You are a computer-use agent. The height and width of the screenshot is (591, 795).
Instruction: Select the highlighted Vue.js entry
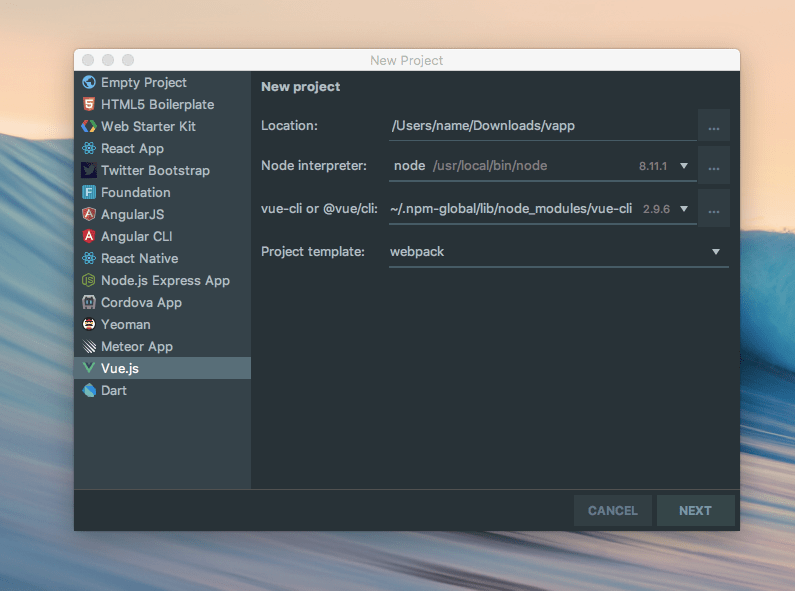pyautogui.click(x=162, y=368)
